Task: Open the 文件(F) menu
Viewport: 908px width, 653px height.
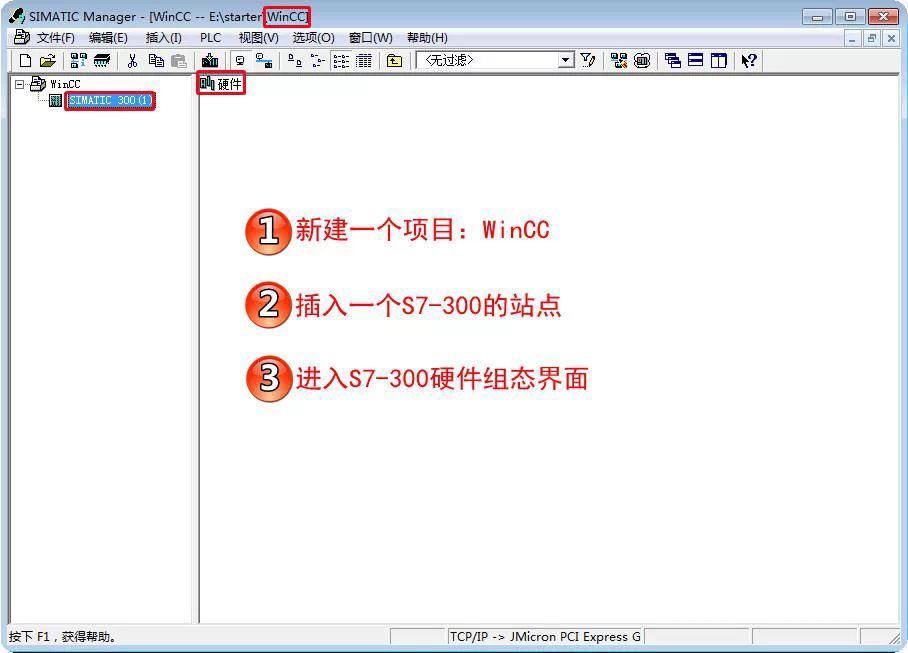Action: coord(56,38)
